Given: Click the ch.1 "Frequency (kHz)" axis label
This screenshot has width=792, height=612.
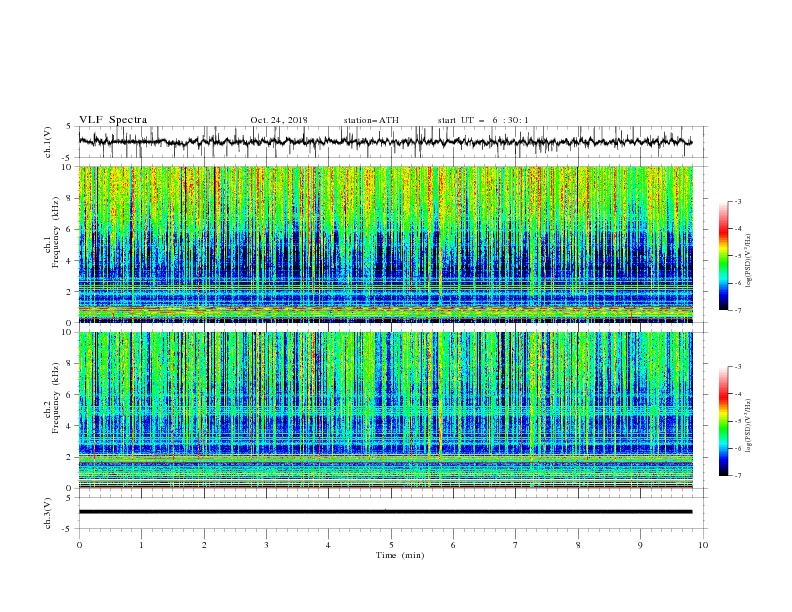Looking at the screenshot, I should coord(57,230).
